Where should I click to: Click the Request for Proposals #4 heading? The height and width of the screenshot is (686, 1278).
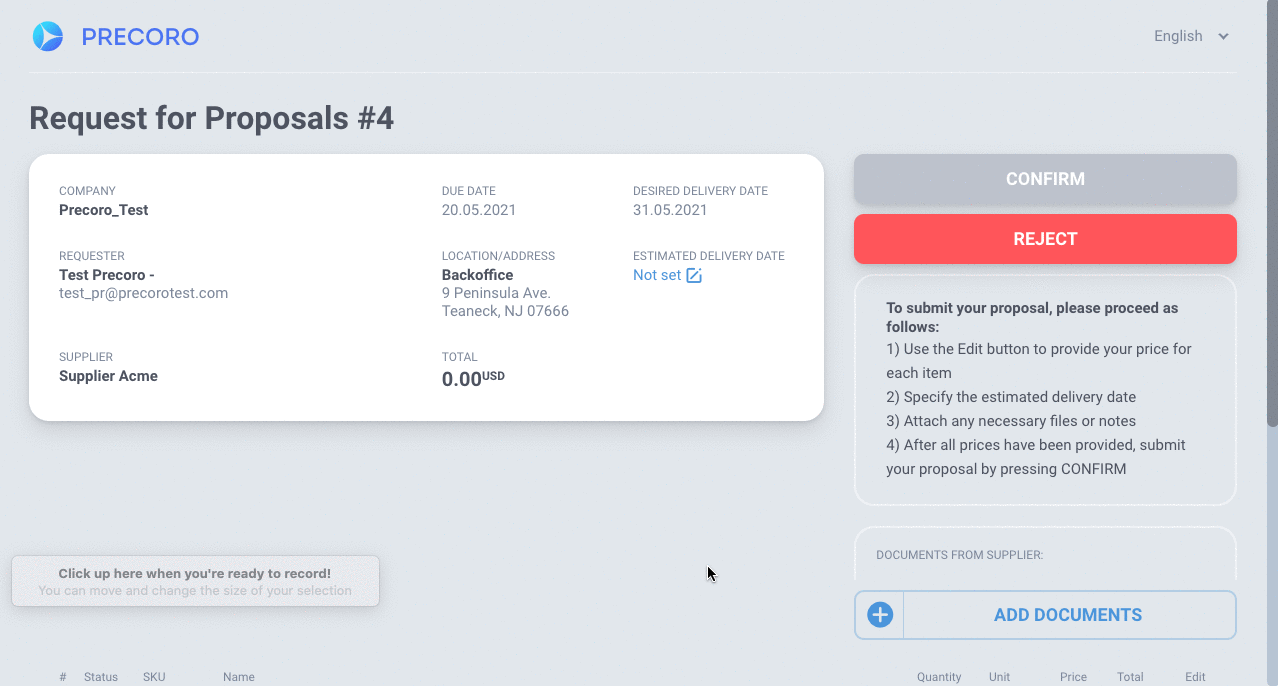[212, 118]
